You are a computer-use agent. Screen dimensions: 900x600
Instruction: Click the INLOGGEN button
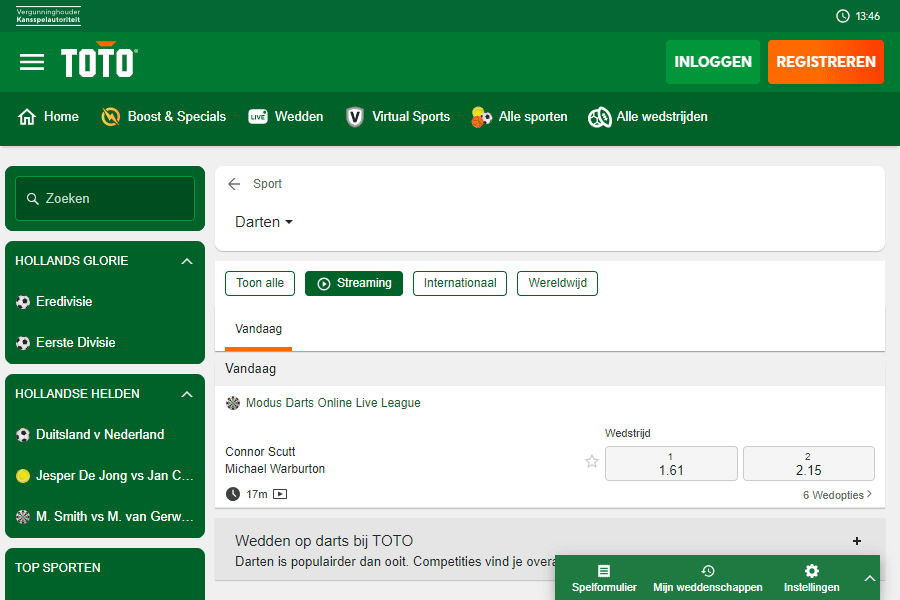pyautogui.click(x=713, y=62)
